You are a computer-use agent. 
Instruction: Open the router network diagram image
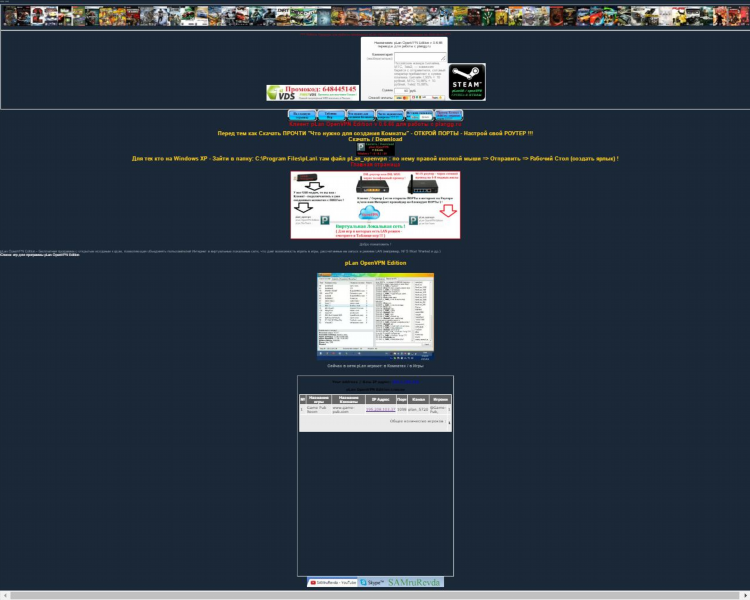coord(375,205)
